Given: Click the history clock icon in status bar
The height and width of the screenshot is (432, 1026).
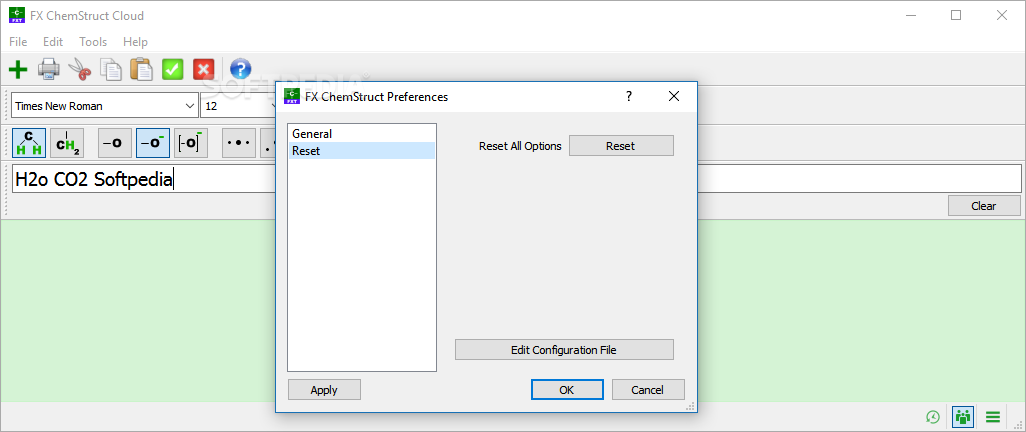Looking at the screenshot, I should coord(933,416).
